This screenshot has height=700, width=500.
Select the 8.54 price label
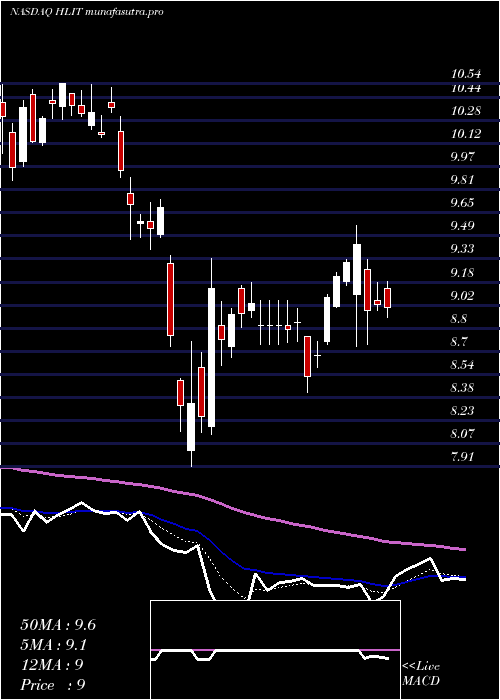tap(462, 365)
